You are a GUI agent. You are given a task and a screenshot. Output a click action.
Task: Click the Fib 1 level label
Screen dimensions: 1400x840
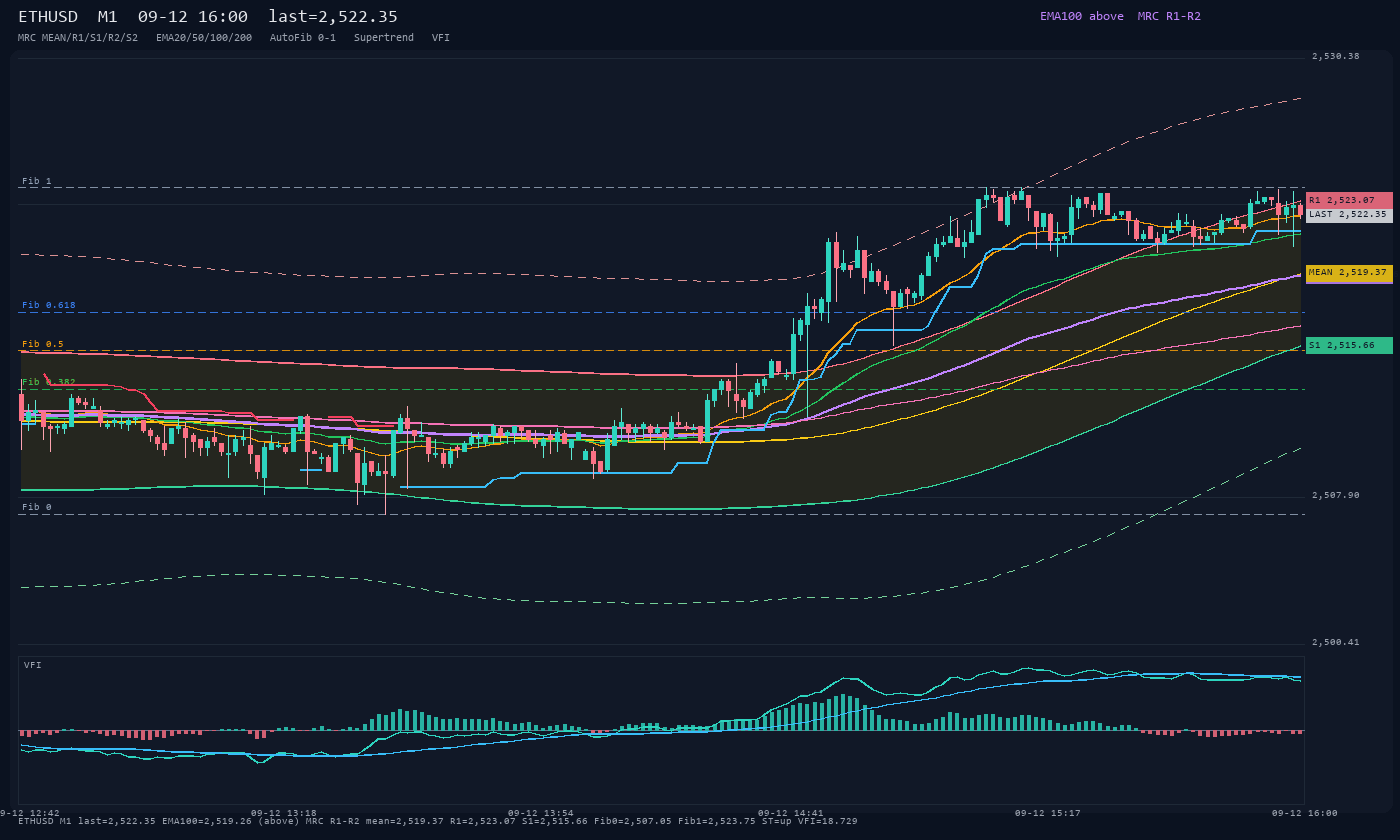click(37, 181)
